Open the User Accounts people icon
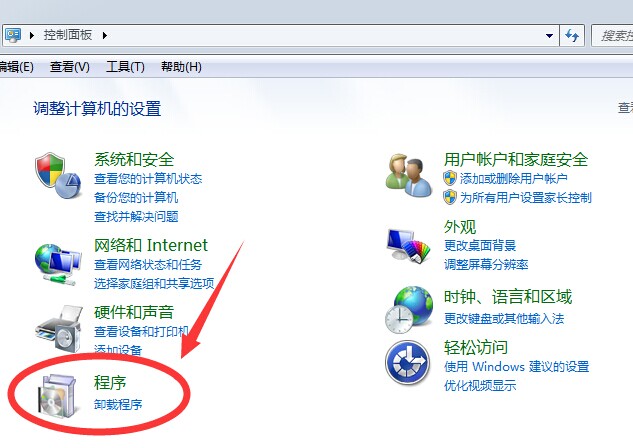 [408, 175]
